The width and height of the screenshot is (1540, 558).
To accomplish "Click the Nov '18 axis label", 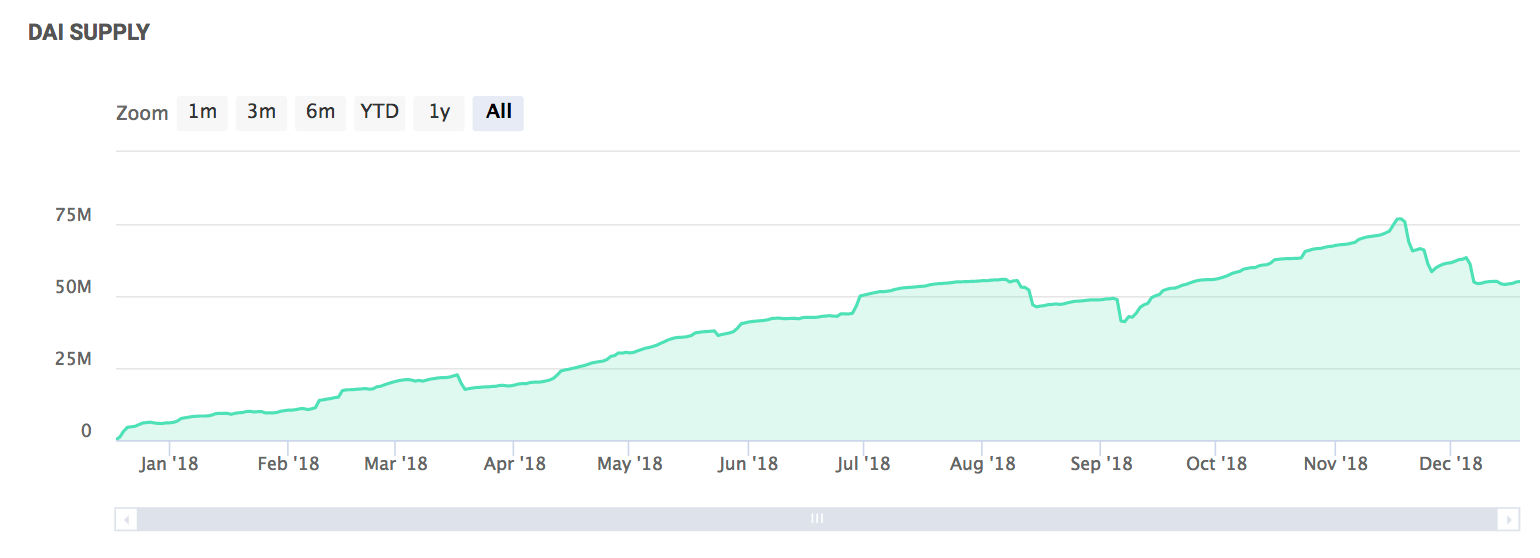I will (x=1335, y=464).
